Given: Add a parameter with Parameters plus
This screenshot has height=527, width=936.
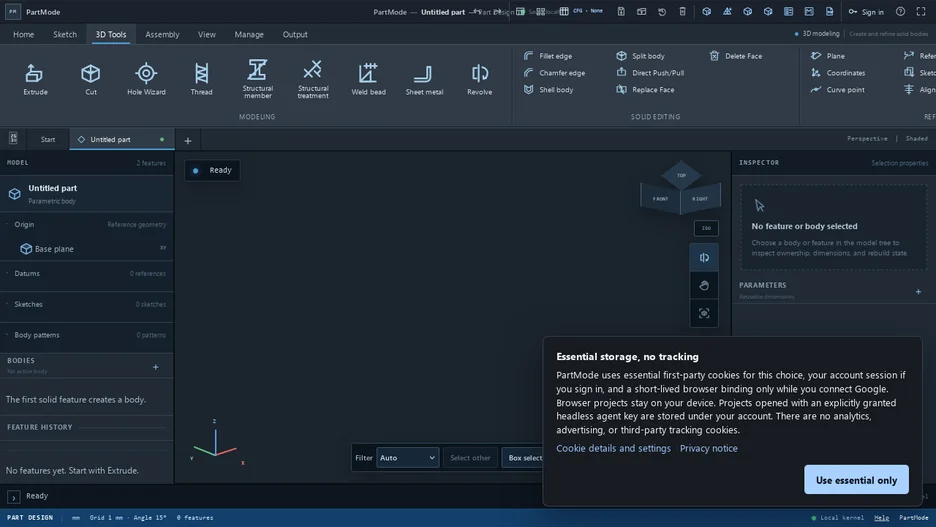Looking at the screenshot, I should 918,291.
